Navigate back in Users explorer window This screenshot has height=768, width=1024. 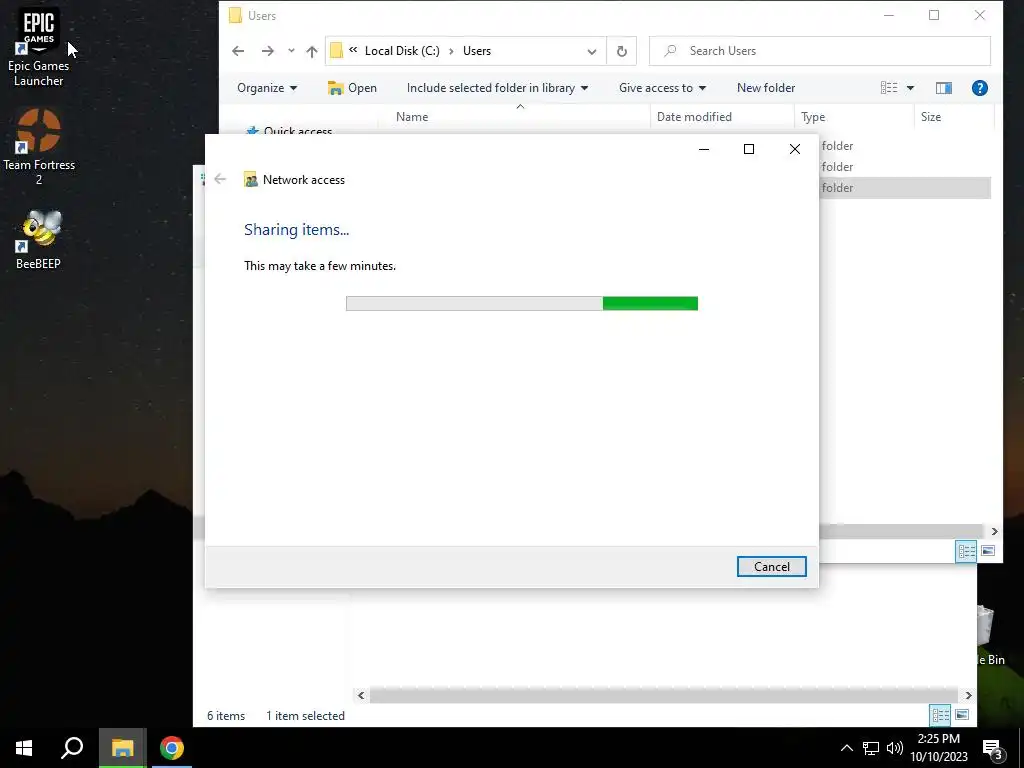tap(238, 51)
